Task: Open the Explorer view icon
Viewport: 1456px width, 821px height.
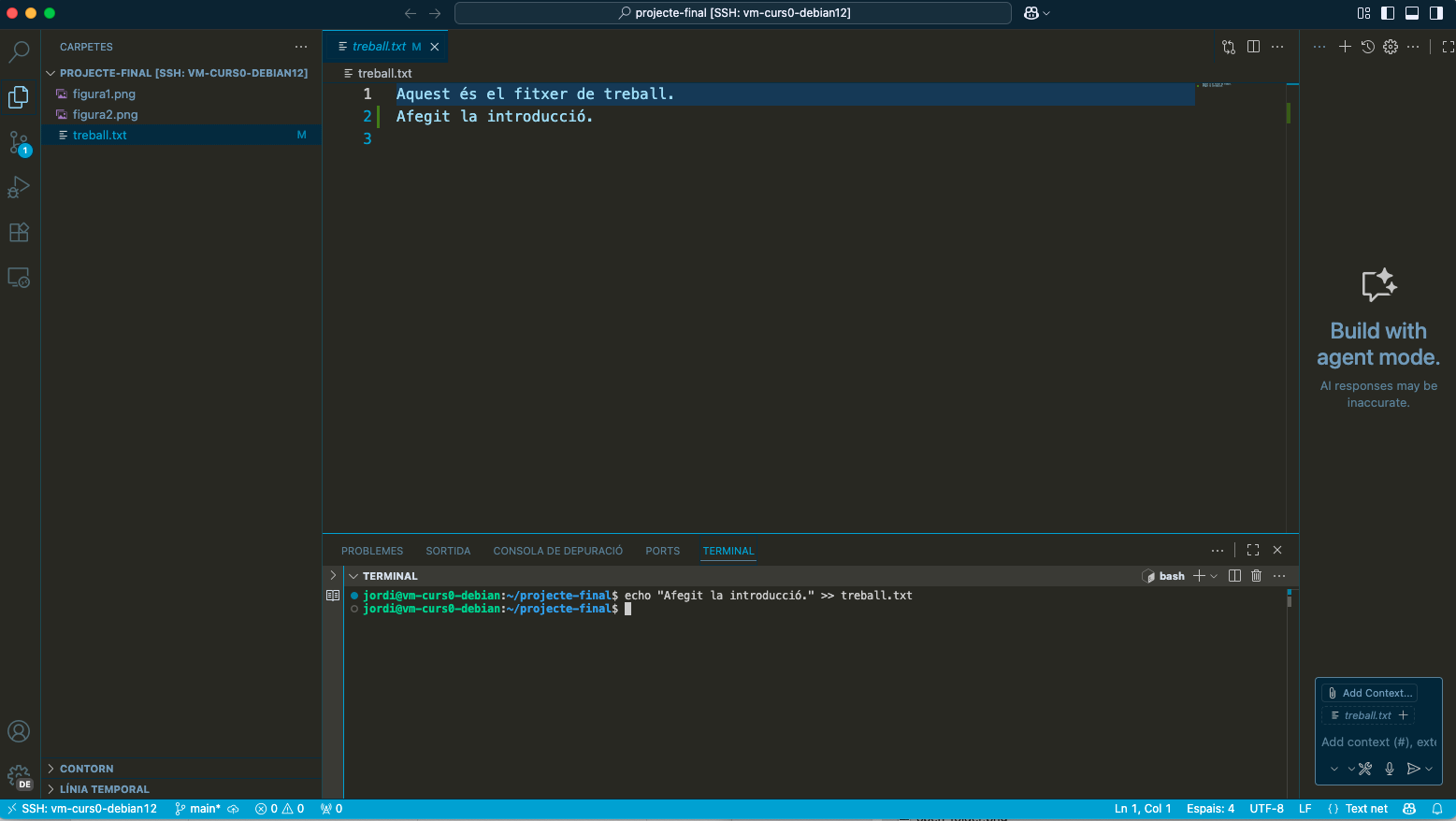Action: [19, 97]
